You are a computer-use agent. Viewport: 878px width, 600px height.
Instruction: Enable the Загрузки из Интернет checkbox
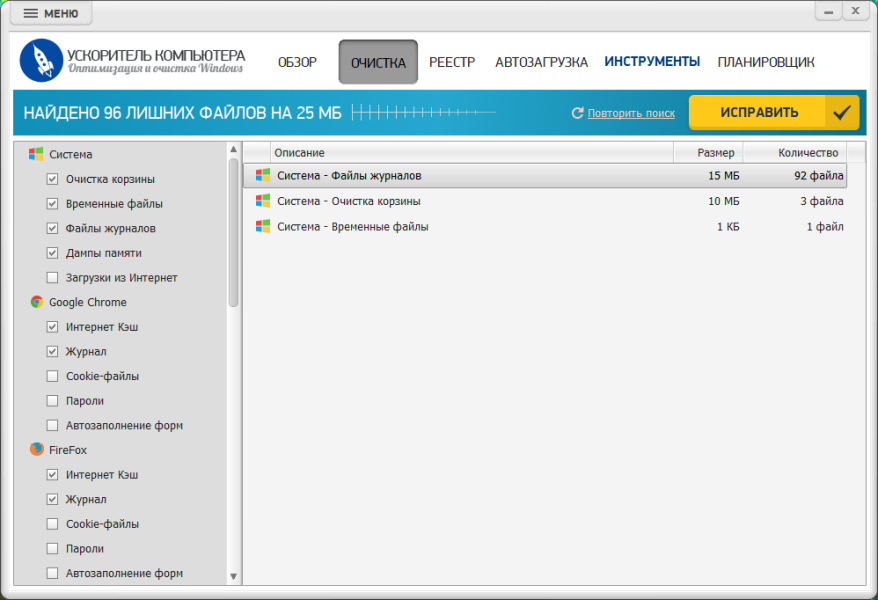click(52, 278)
